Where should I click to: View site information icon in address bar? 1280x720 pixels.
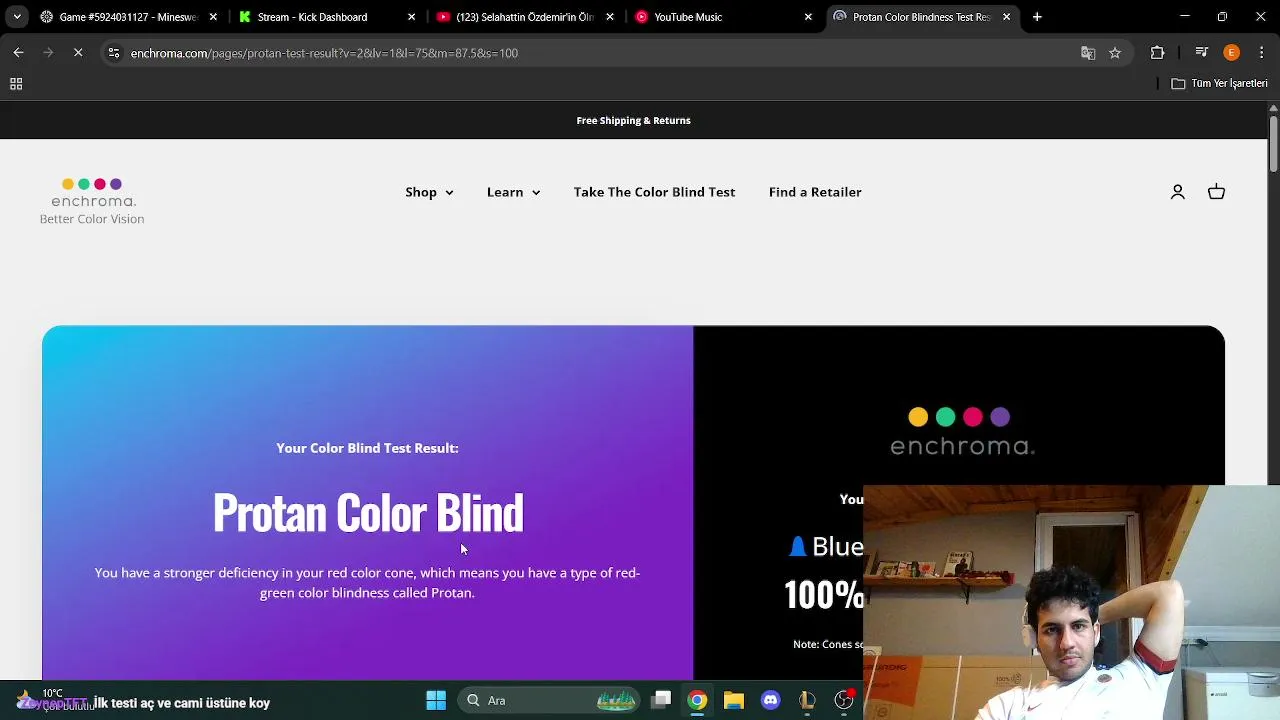tap(114, 53)
